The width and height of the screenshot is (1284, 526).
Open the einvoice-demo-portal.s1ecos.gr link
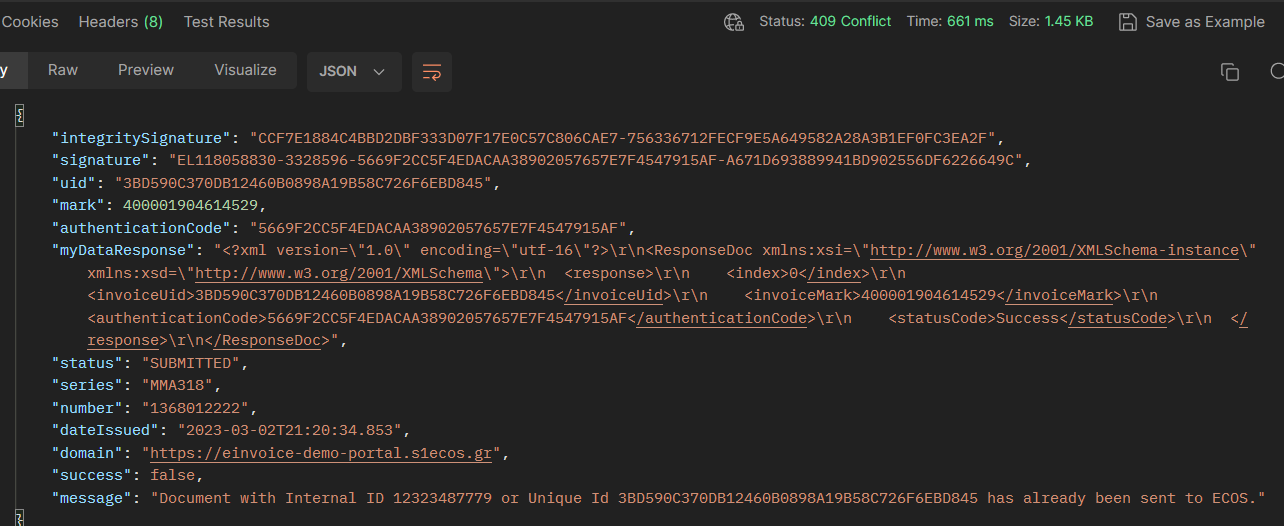[322, 453]
